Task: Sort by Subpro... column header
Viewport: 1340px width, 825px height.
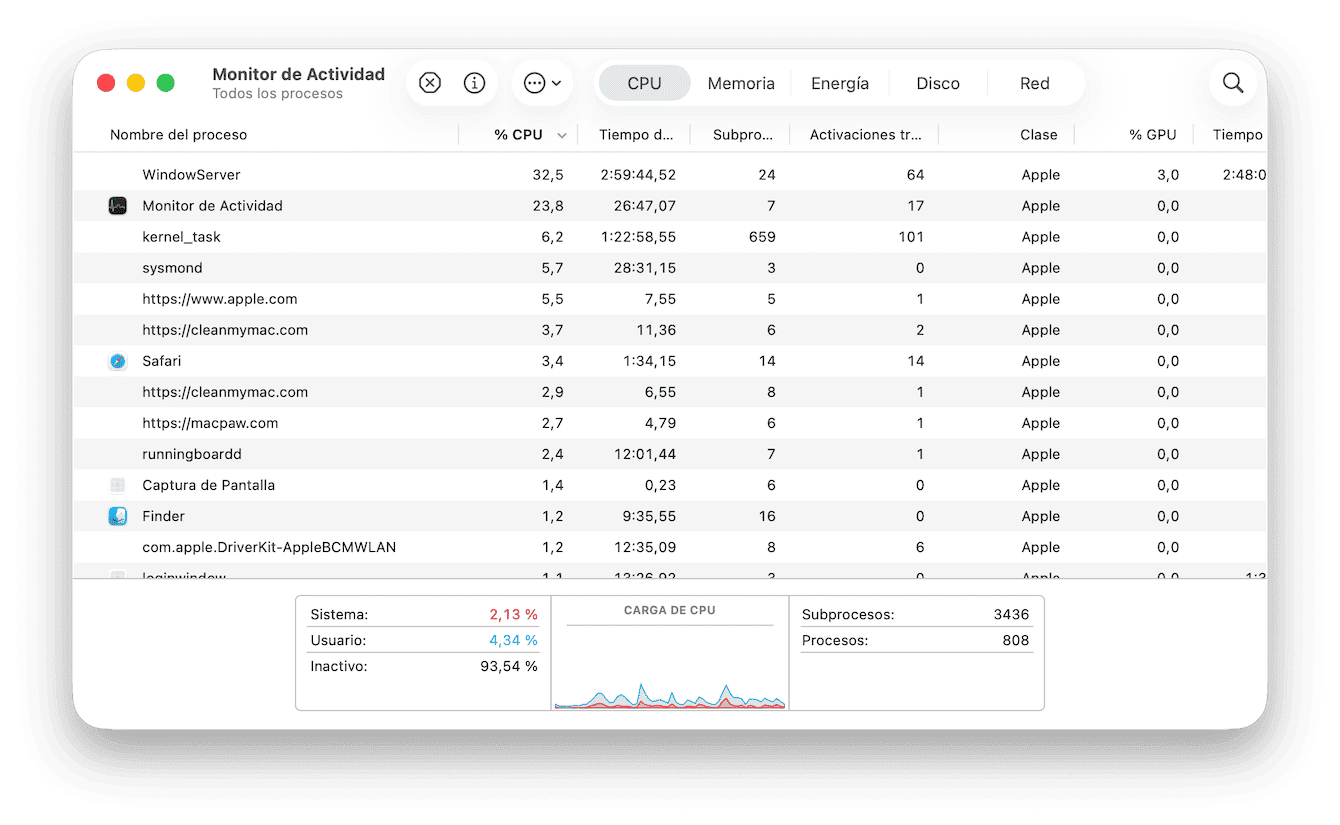Action: click(743, 135)
